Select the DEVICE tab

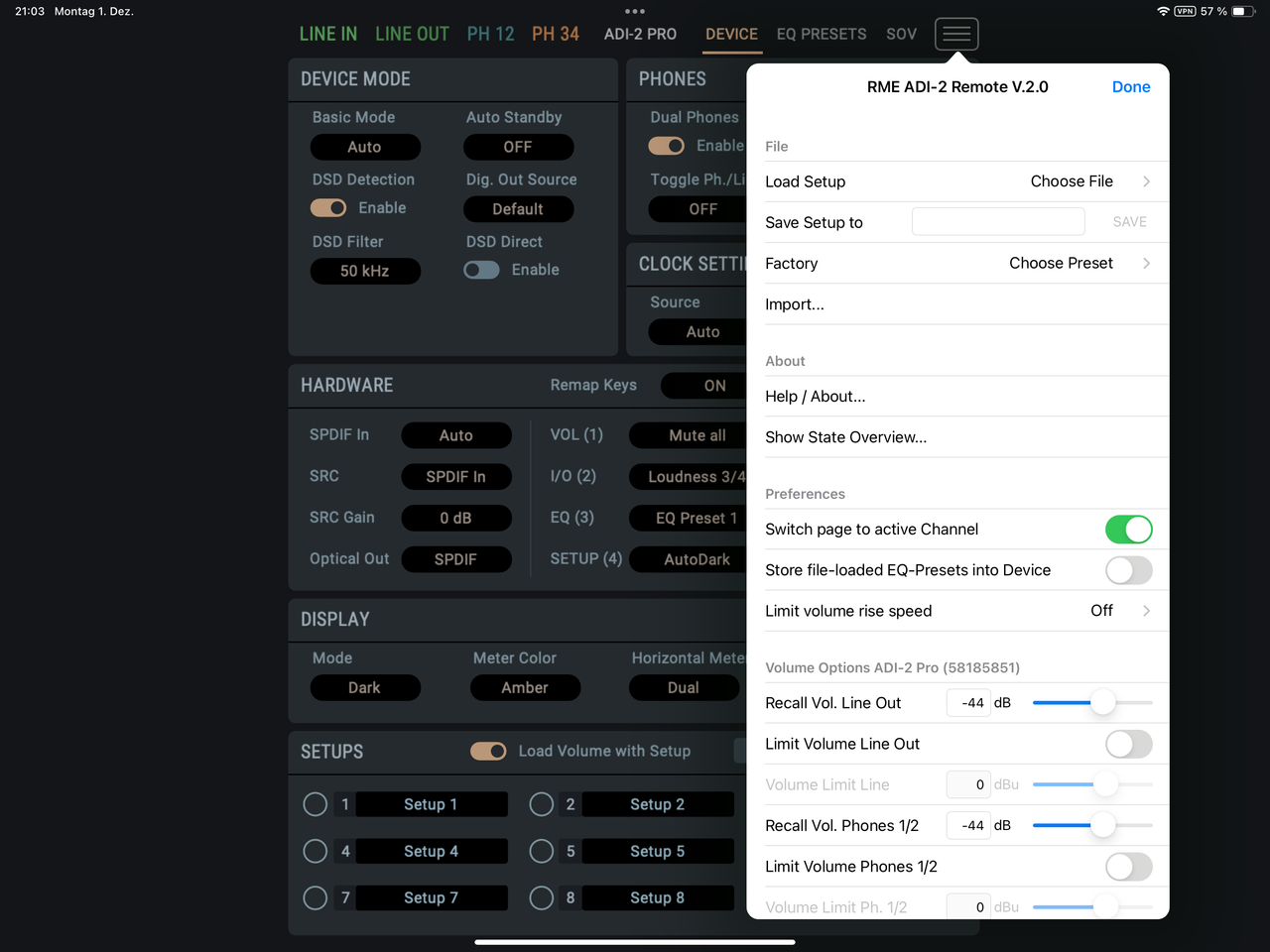pyautogui.click(x=731, y=34)
